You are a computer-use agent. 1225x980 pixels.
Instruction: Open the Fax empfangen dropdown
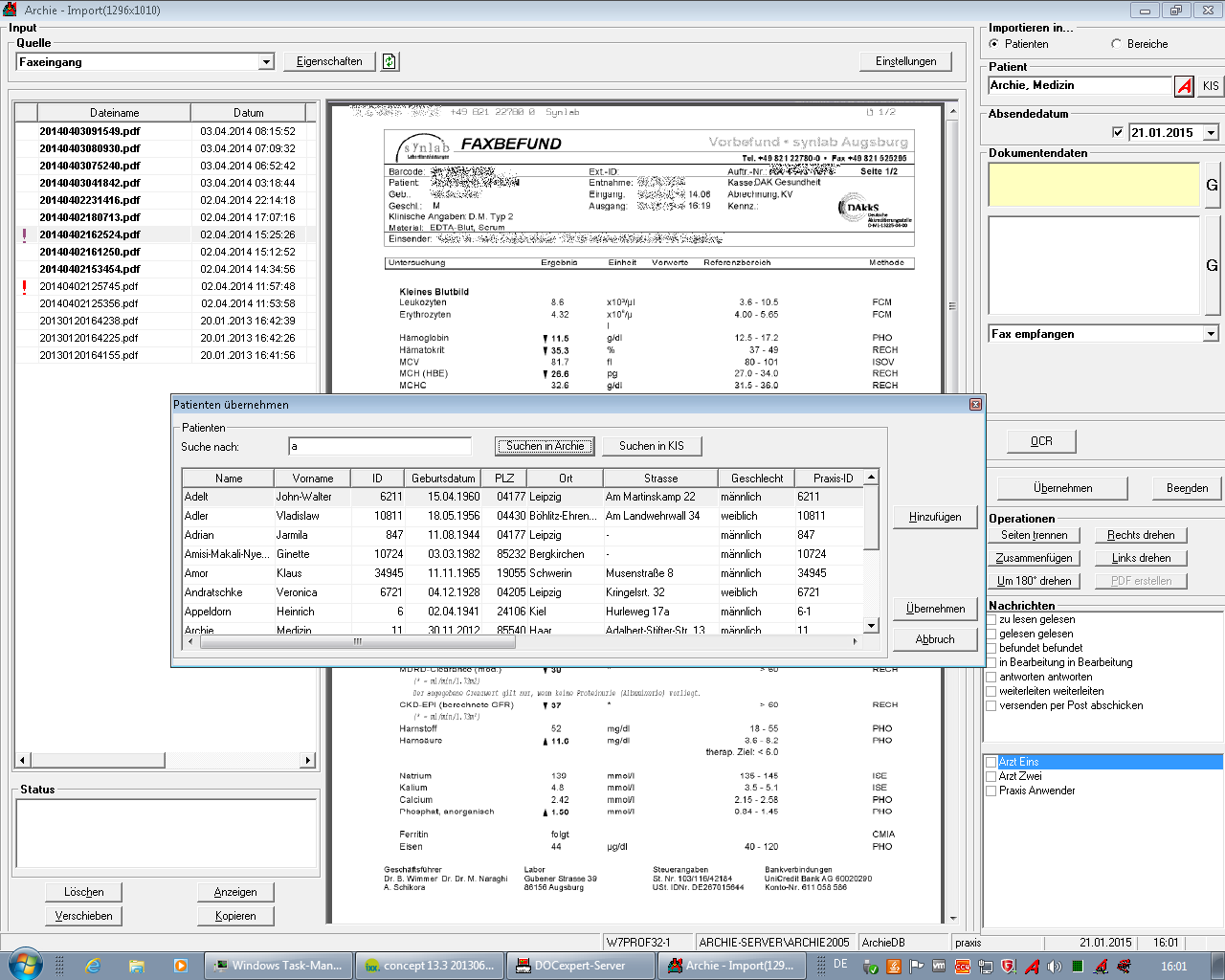point(1211,334)
